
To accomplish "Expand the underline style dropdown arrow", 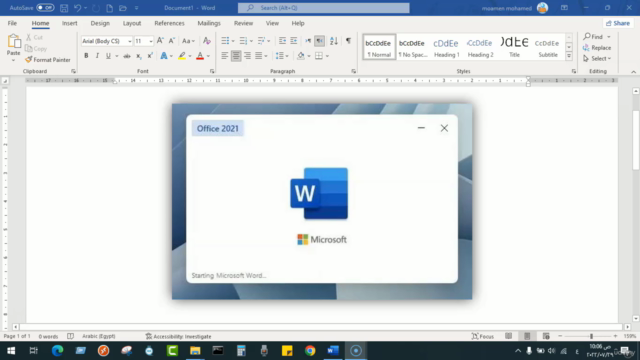I will [x=117, y=56].
